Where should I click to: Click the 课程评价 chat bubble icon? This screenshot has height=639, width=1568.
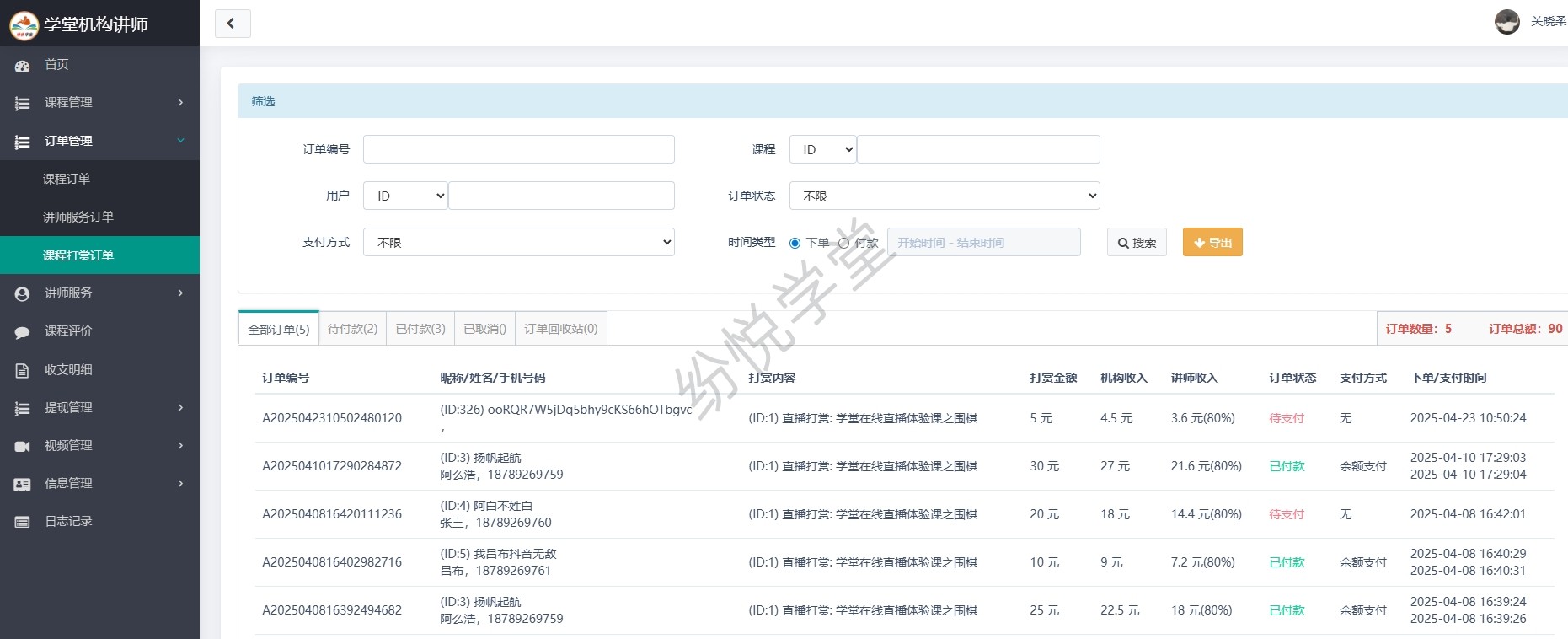click(x=23, y=332)
